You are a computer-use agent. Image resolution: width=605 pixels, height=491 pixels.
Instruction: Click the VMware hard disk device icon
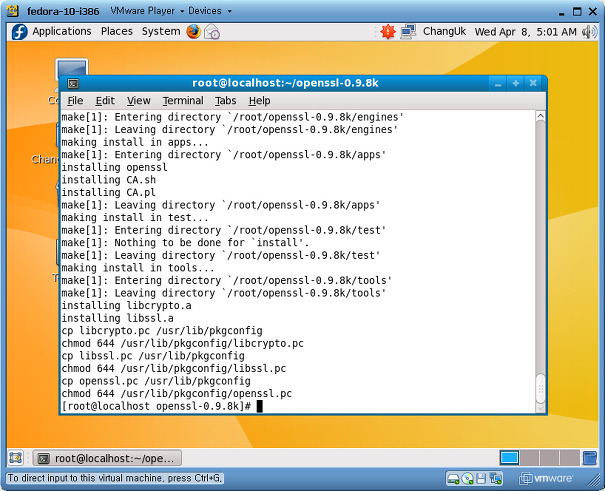click(453, 479)
